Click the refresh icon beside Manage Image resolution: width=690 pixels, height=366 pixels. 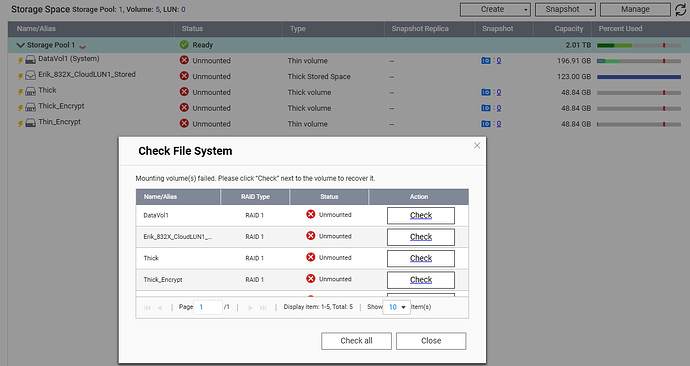680,10
